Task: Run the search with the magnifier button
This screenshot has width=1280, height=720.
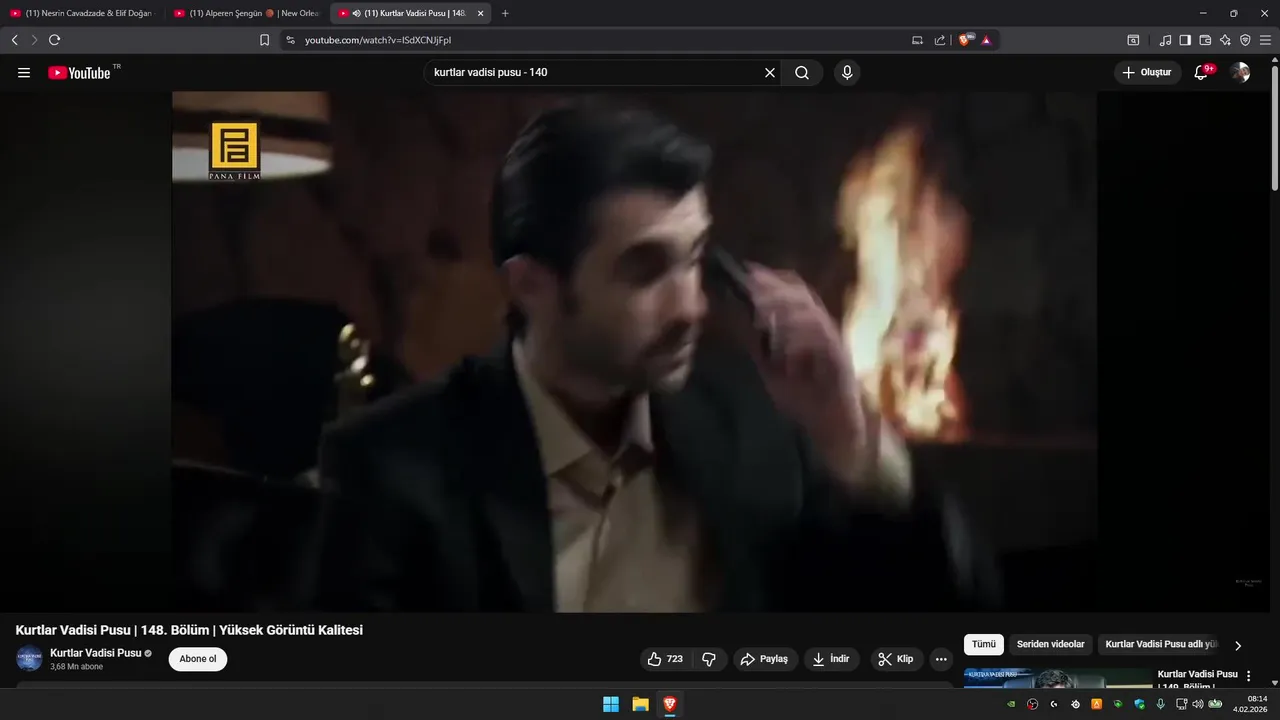Action: click(x=802, y=73)
